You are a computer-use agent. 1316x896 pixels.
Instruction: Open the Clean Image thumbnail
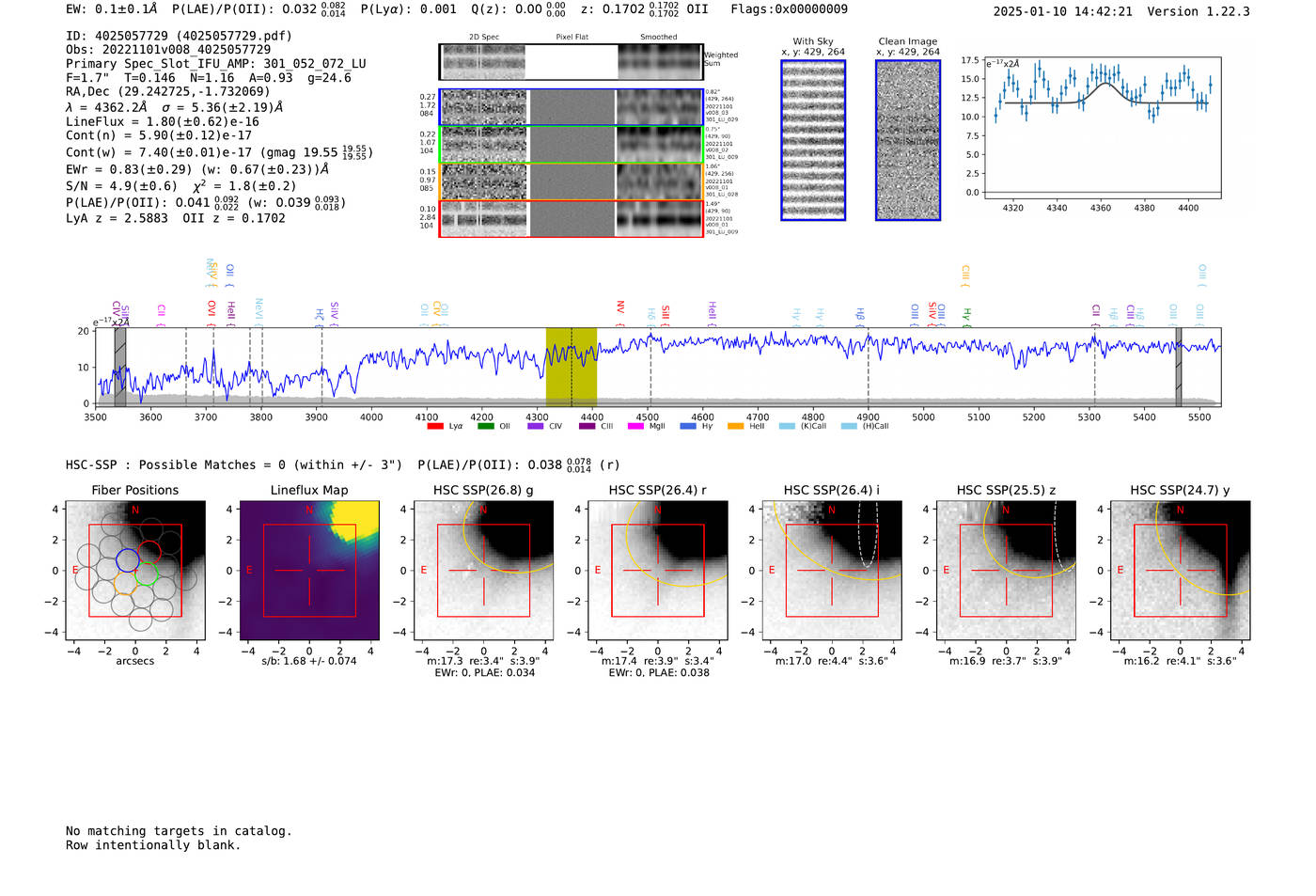click(908, 140)
